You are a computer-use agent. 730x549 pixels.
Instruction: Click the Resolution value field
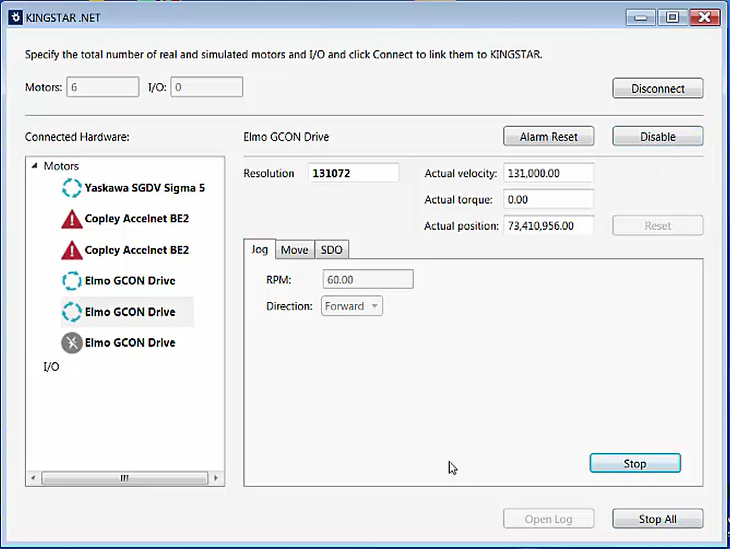353,173
